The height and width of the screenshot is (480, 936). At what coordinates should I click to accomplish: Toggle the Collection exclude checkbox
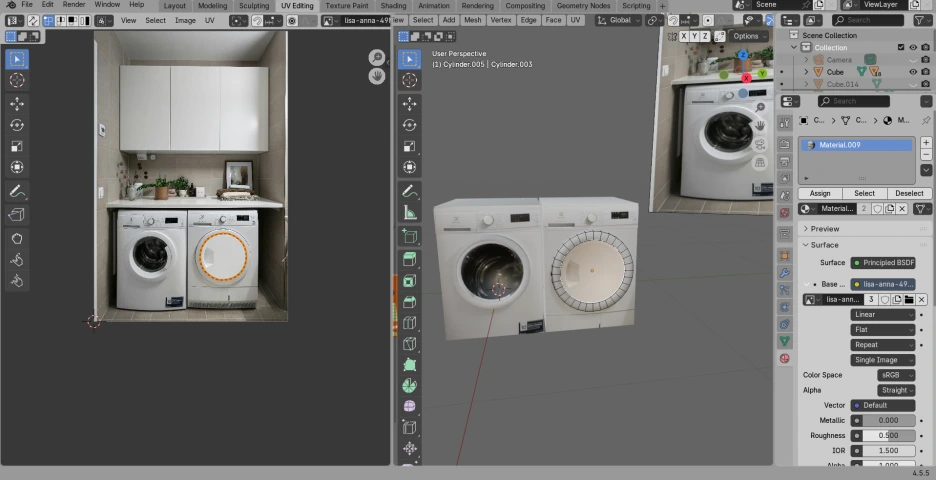pos(901,47)
